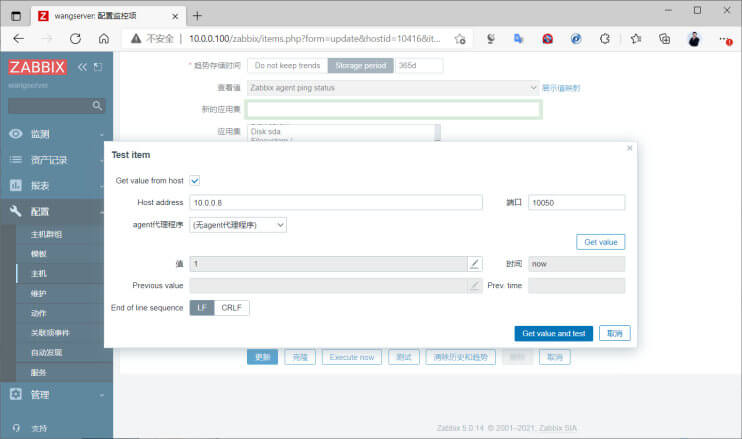Open the browser extensions puzzle icon
This screenshot has width=742, height=439.
[605, 39]
